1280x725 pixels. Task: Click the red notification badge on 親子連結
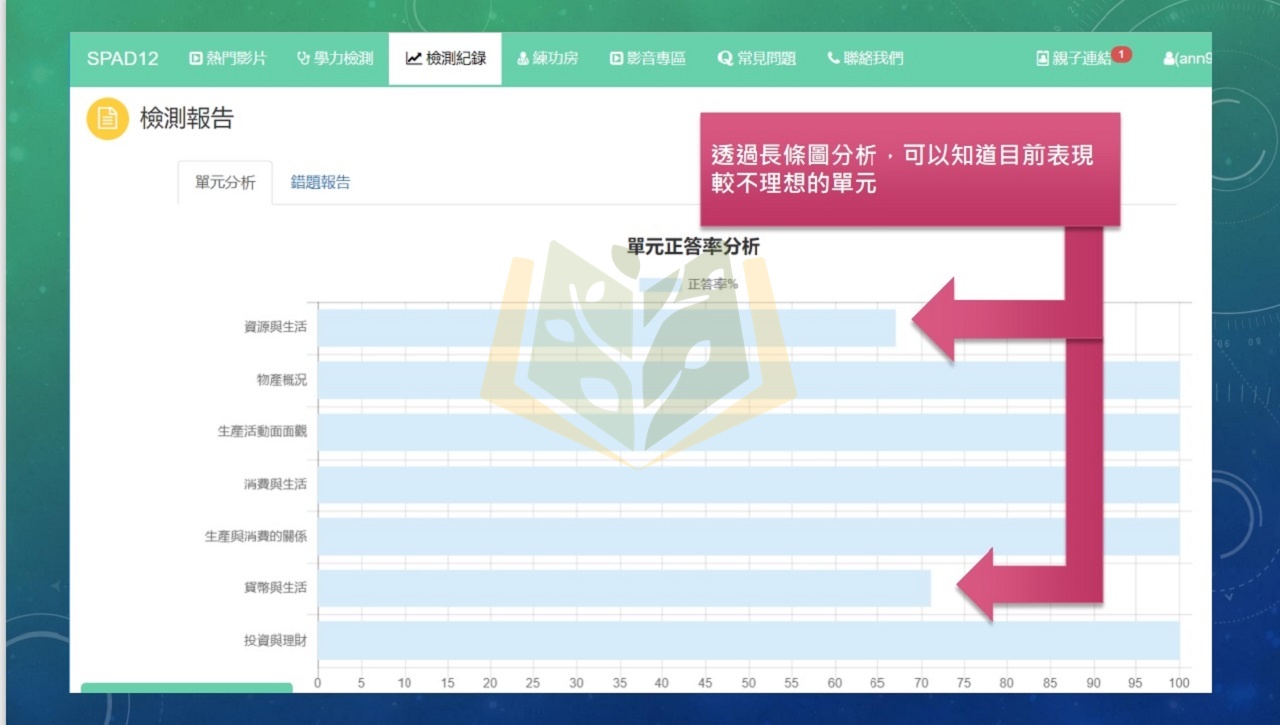[1121, 54]
